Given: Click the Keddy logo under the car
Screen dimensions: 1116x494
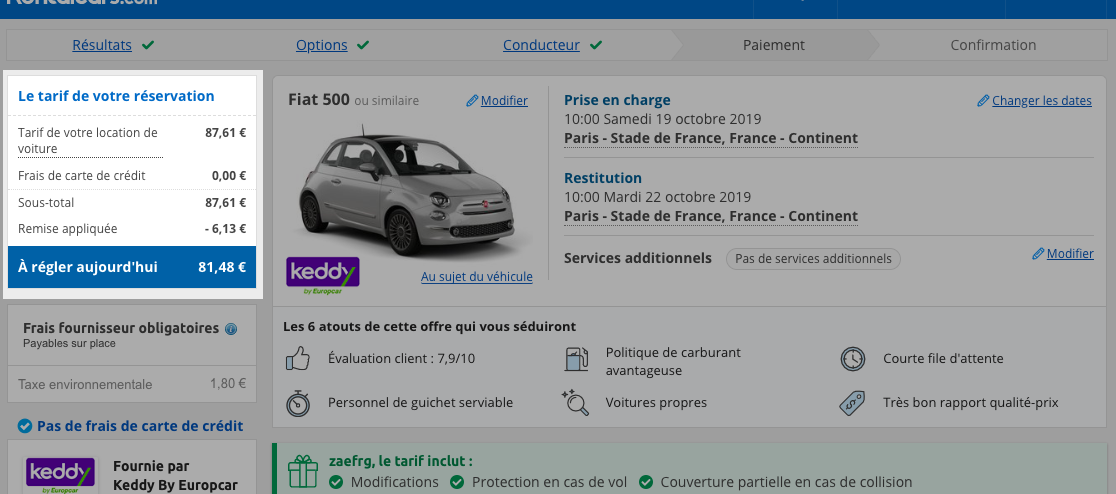Looking at the screenshot, I should pos(322,275).
